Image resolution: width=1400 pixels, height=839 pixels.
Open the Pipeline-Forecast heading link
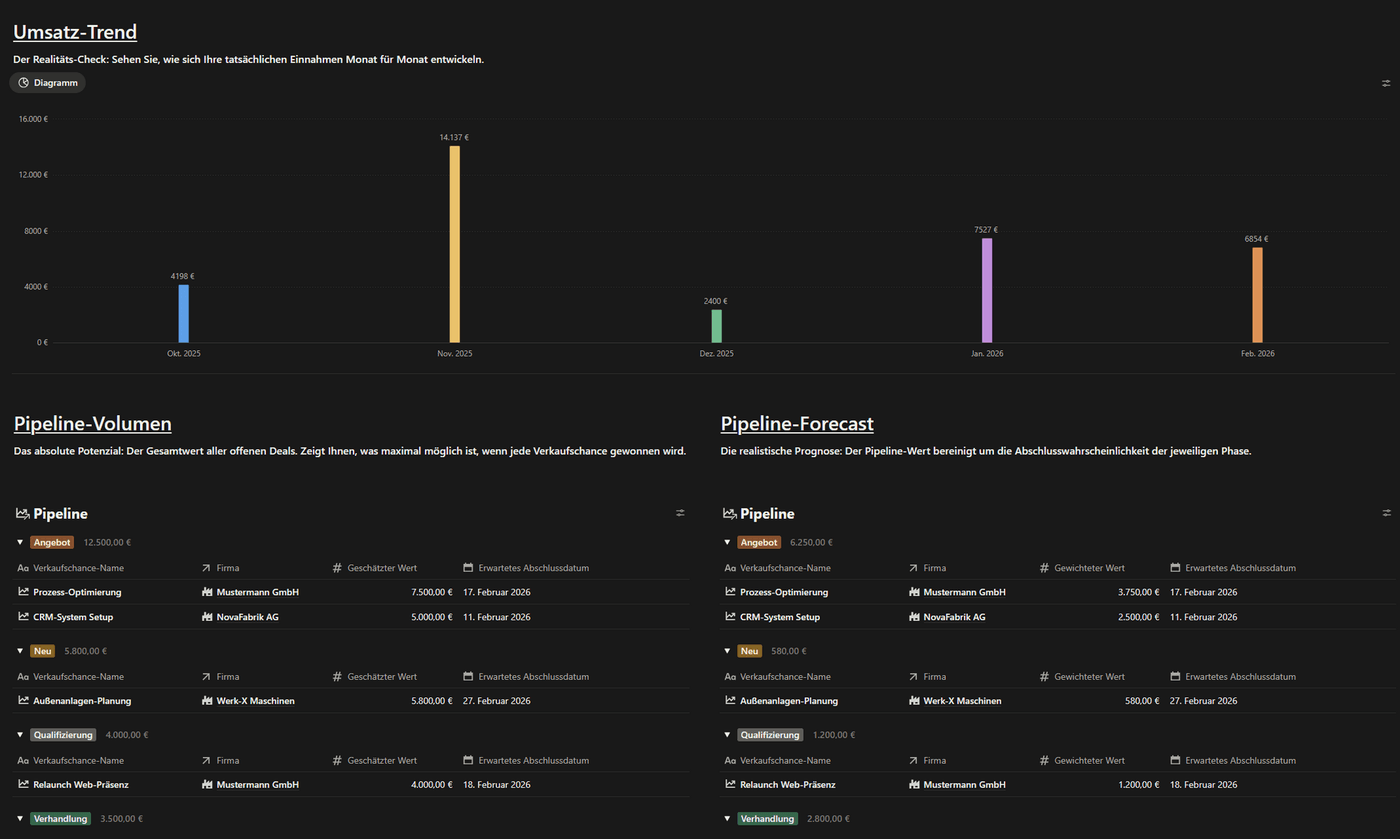(x=797, y=424)
